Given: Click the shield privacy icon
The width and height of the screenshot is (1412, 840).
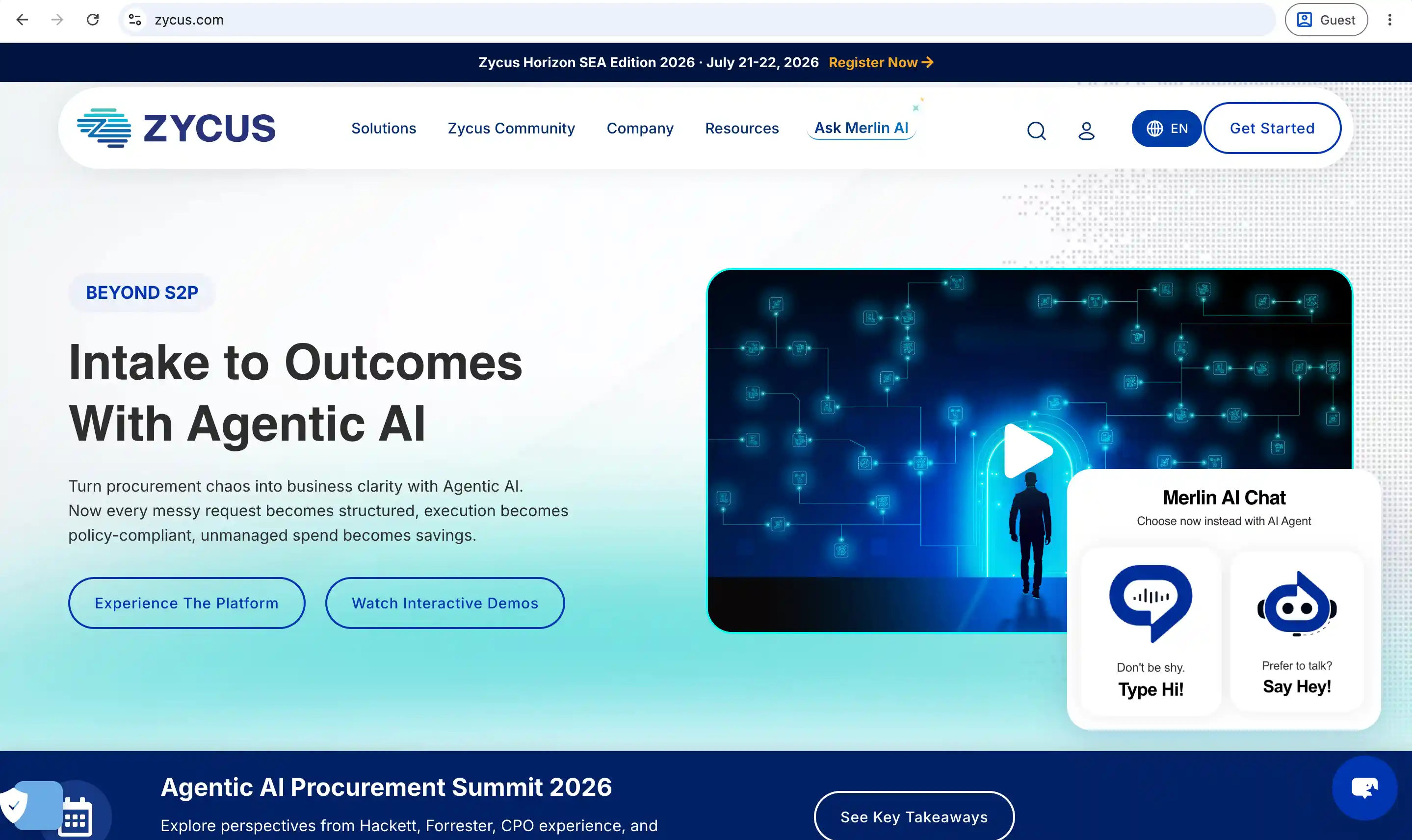Looking at the screenshot, I should pyautogui.click(x=15, y=805).
